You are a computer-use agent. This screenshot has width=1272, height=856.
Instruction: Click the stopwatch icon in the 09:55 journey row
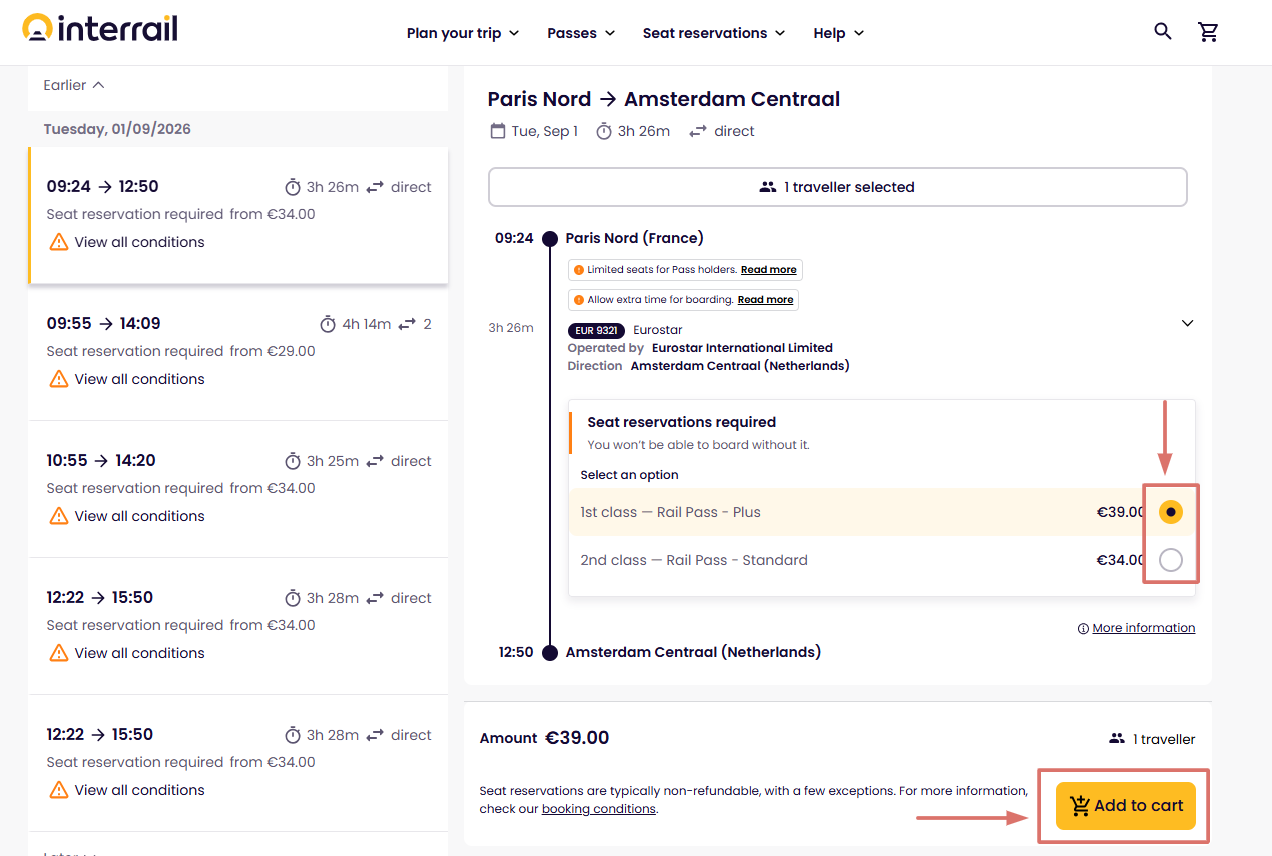tap(328, 324)
